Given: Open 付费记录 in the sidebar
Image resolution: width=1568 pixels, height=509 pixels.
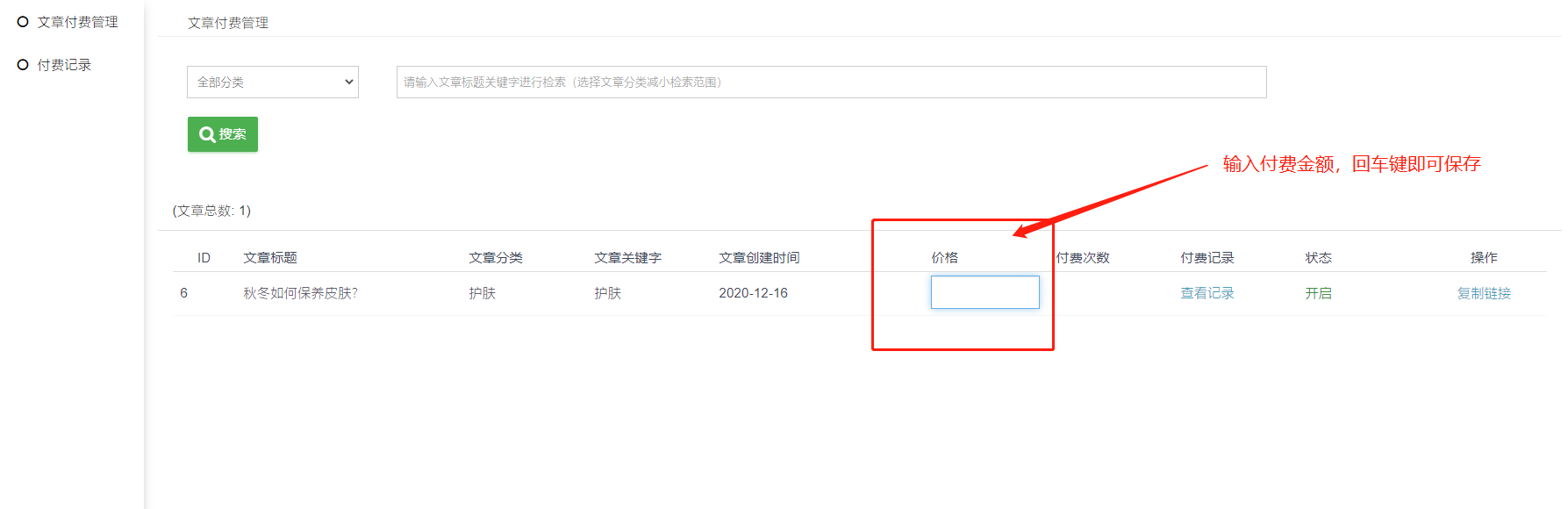Looking at the screenshot, I should pyautogui.click(x=64, y=65).
